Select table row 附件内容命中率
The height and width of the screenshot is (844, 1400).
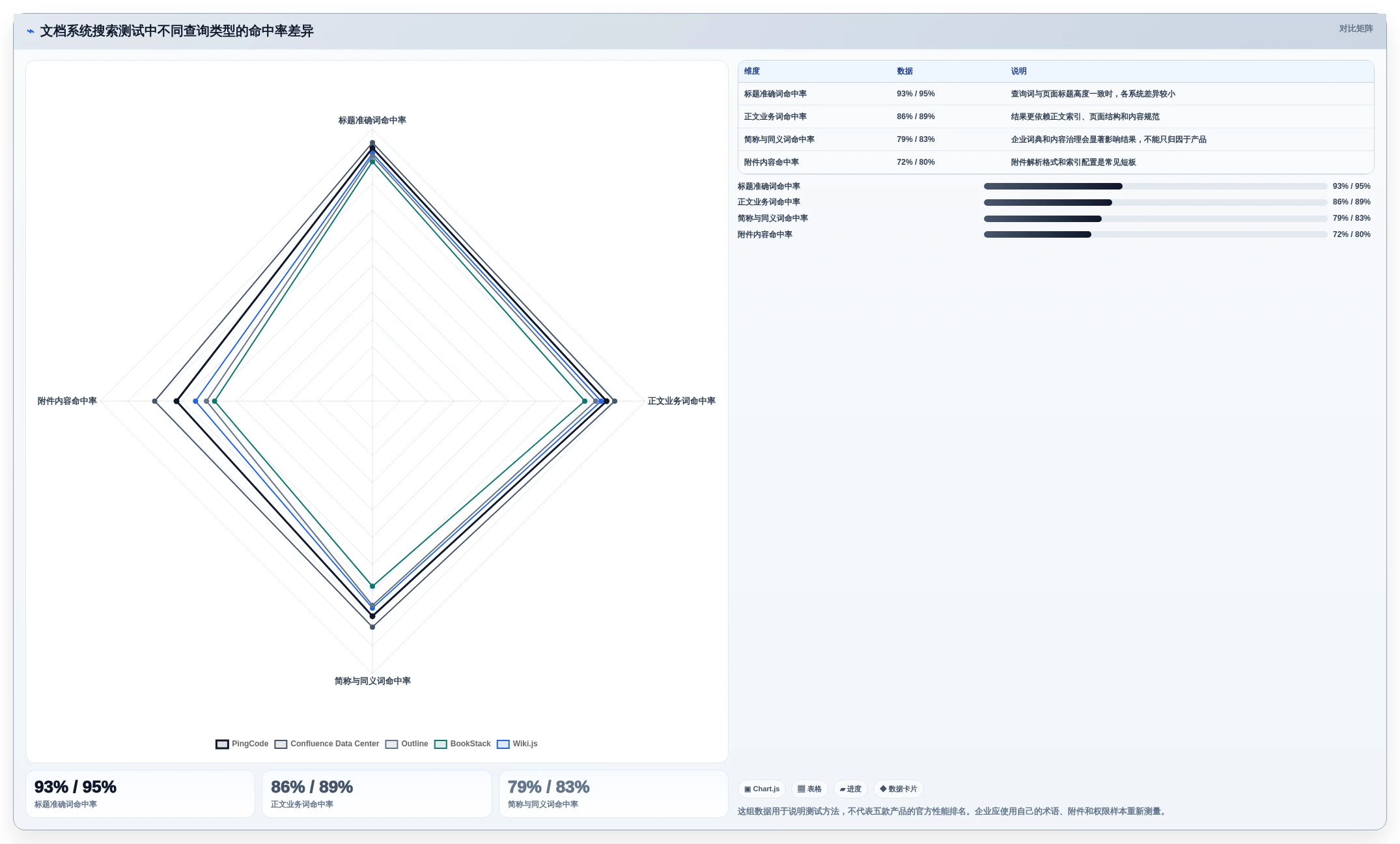(1056, 162)
